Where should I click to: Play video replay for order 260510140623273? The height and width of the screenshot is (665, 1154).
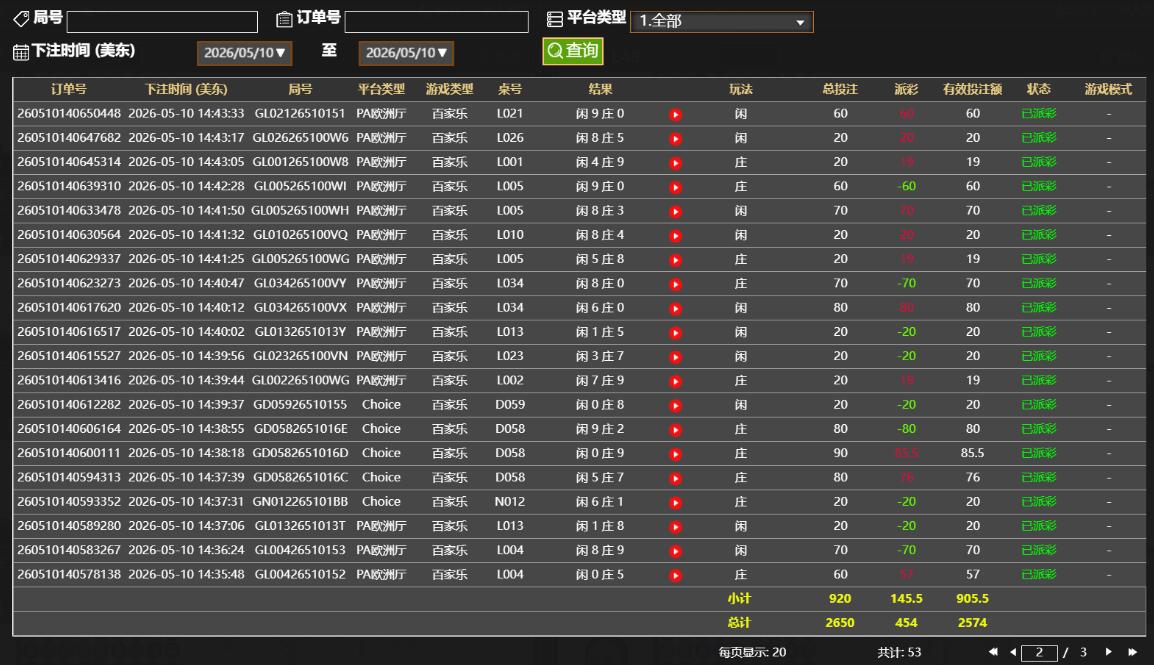[x=675, y=284]
